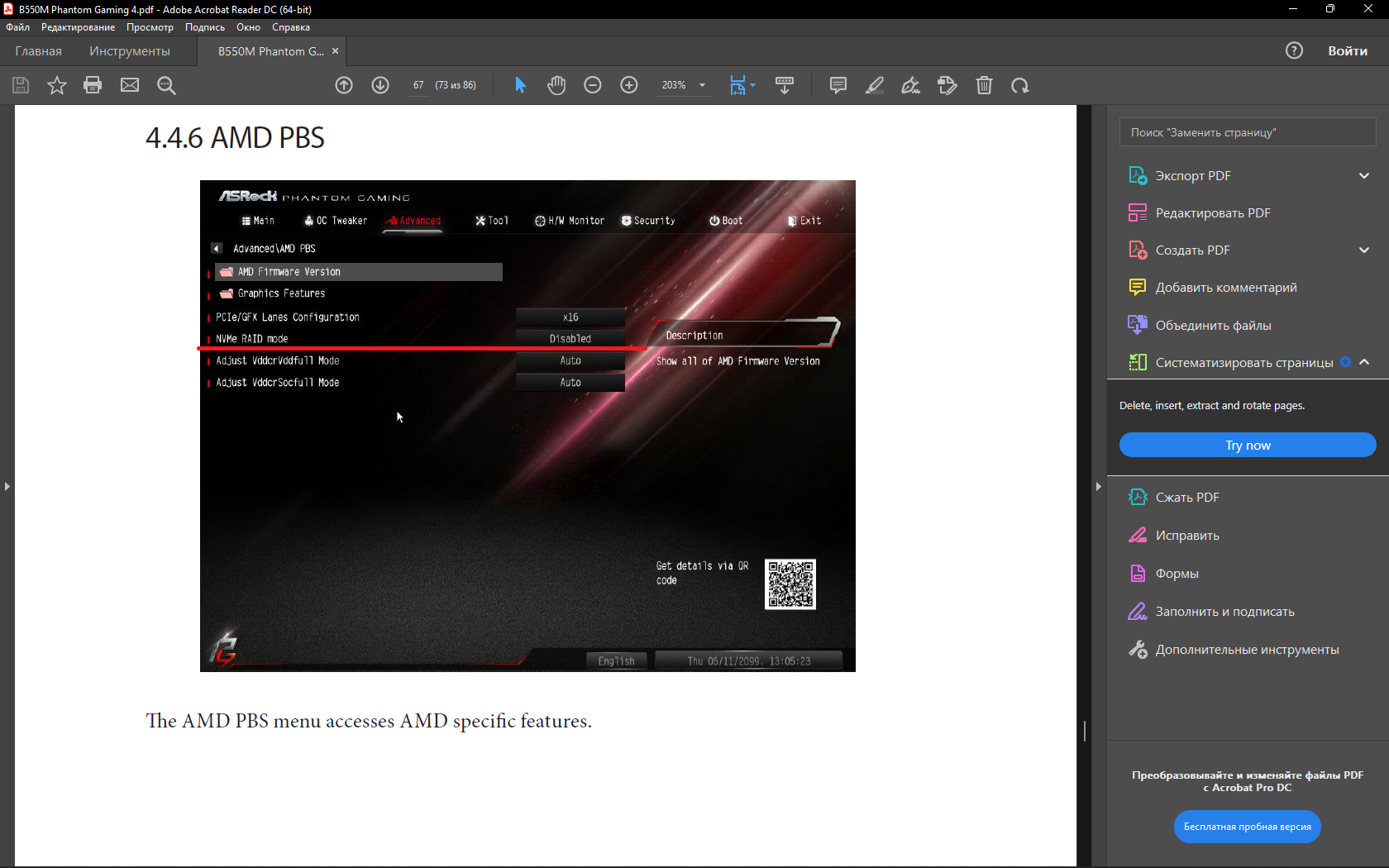Select the highlight text pen tool

(x=875, y=85)
